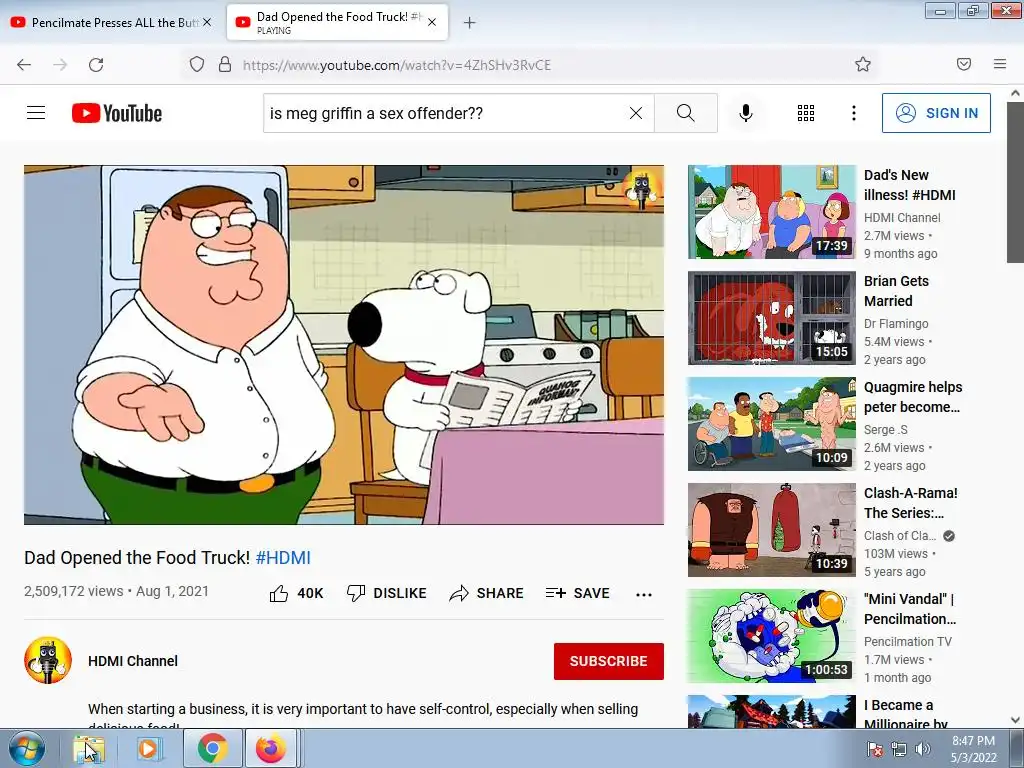1024x768 pixels.
Task: Open Mini Vandal Pencilmation thumbnail
Action: tap(771, 636)
